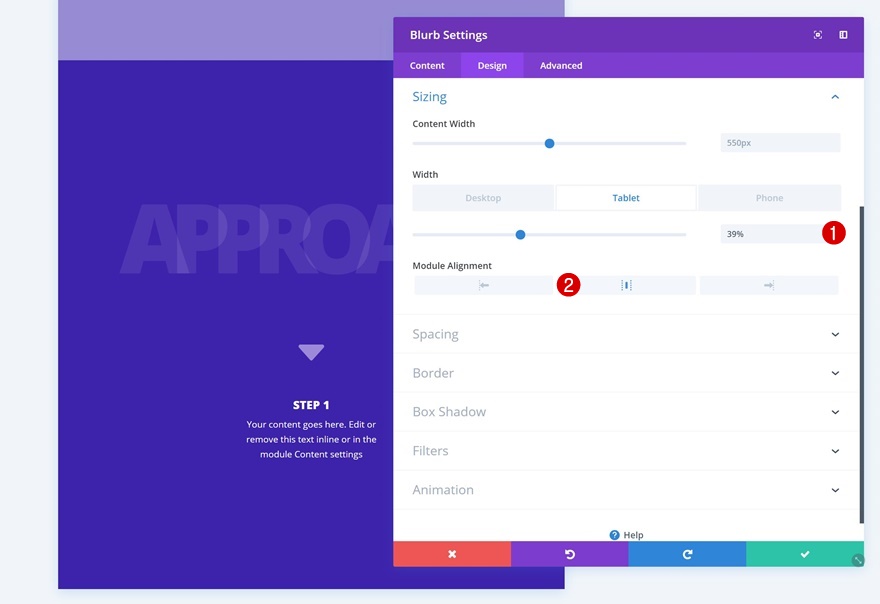Click the Blurb Settings title bar
880x604 pixels.
[x=629, y=35]
